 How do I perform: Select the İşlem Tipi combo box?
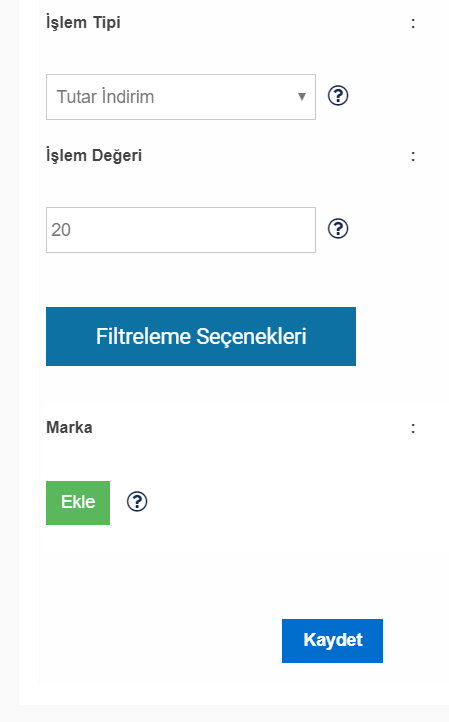tap(181, 97)
